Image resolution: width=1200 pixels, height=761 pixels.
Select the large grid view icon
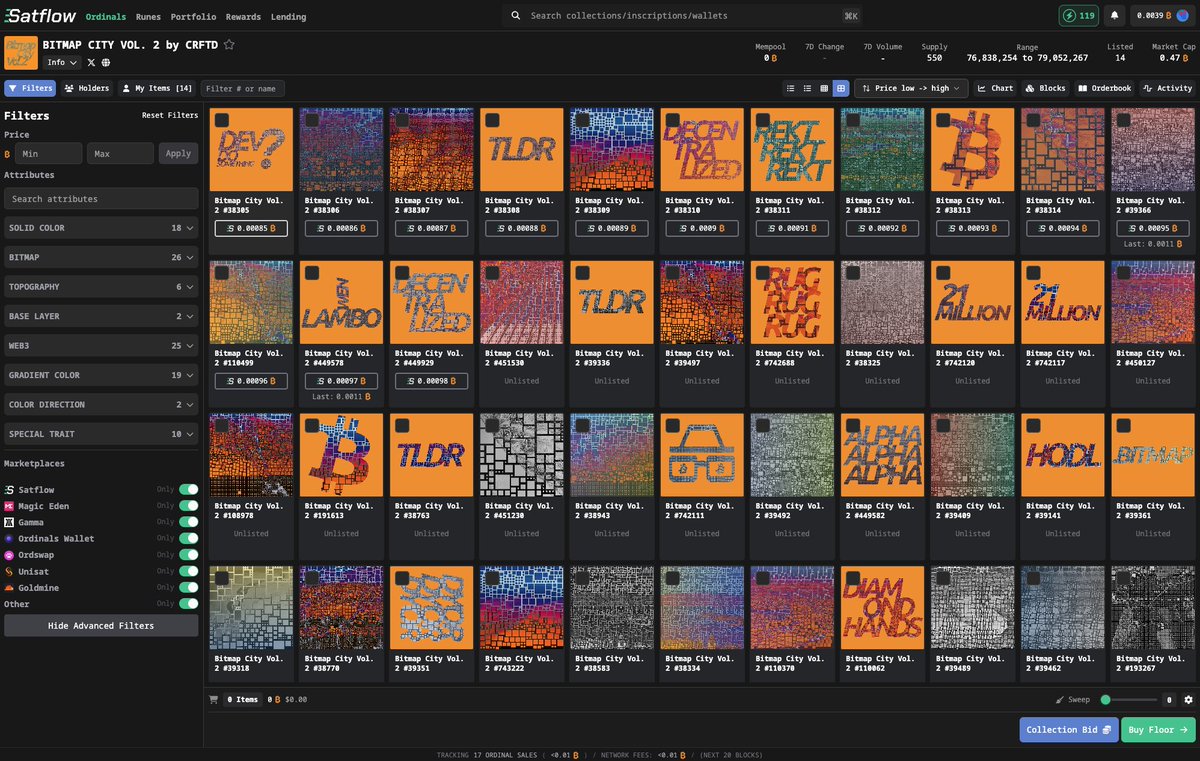(841, 88)
